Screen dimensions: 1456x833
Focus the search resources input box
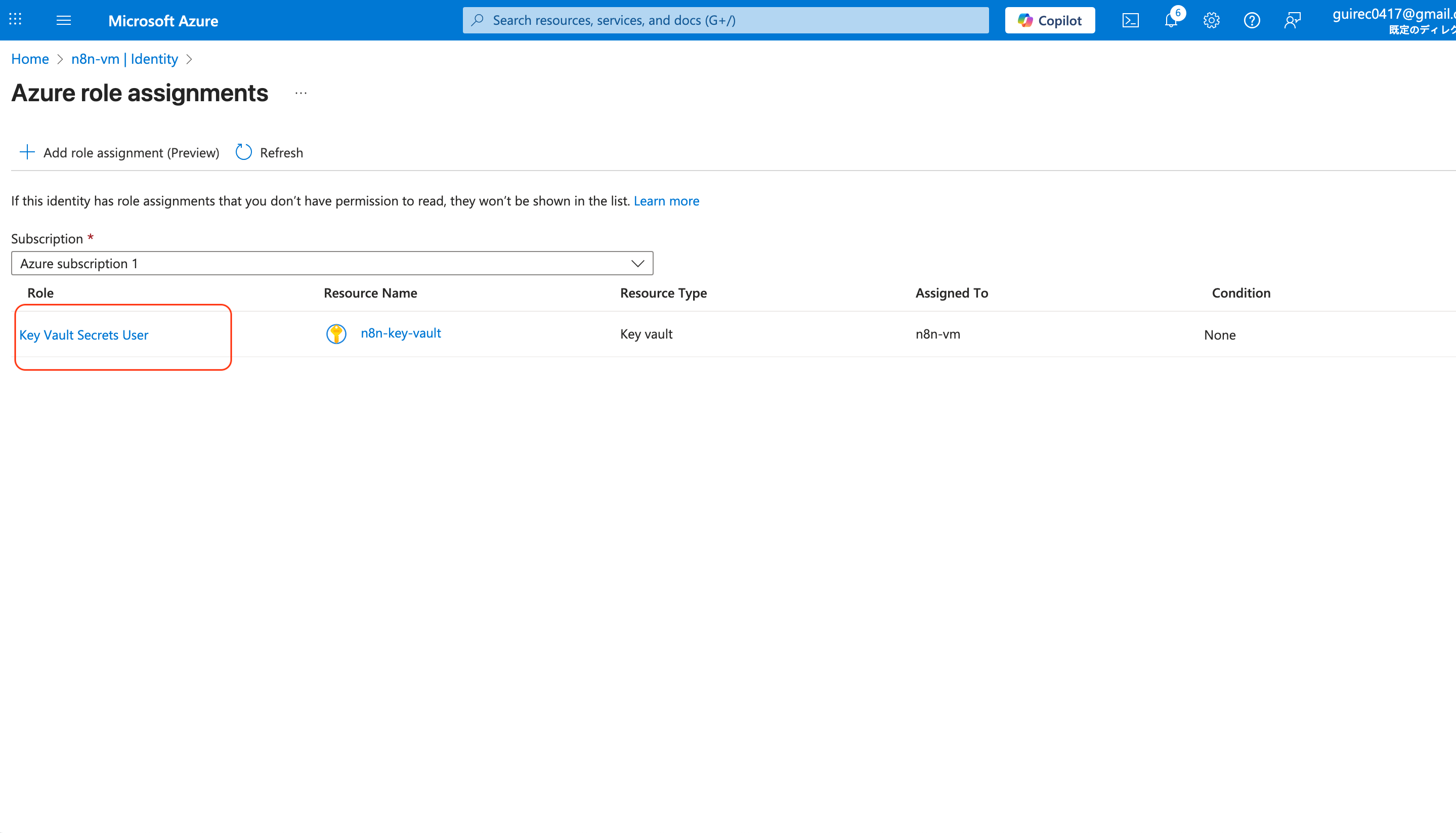click(725, 21)
